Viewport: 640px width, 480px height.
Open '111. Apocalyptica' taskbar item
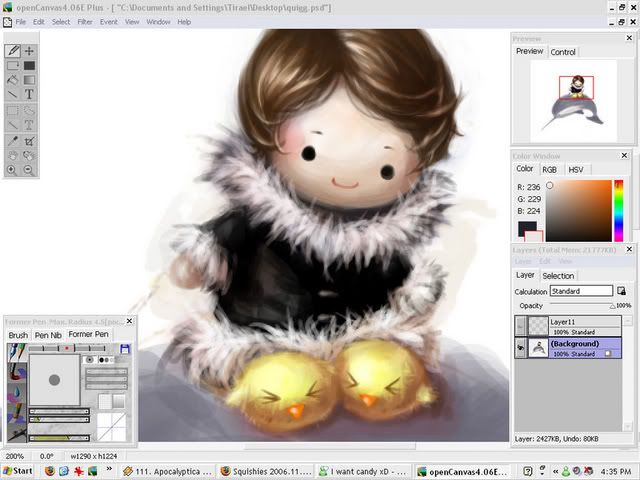(x=167, y=471)
